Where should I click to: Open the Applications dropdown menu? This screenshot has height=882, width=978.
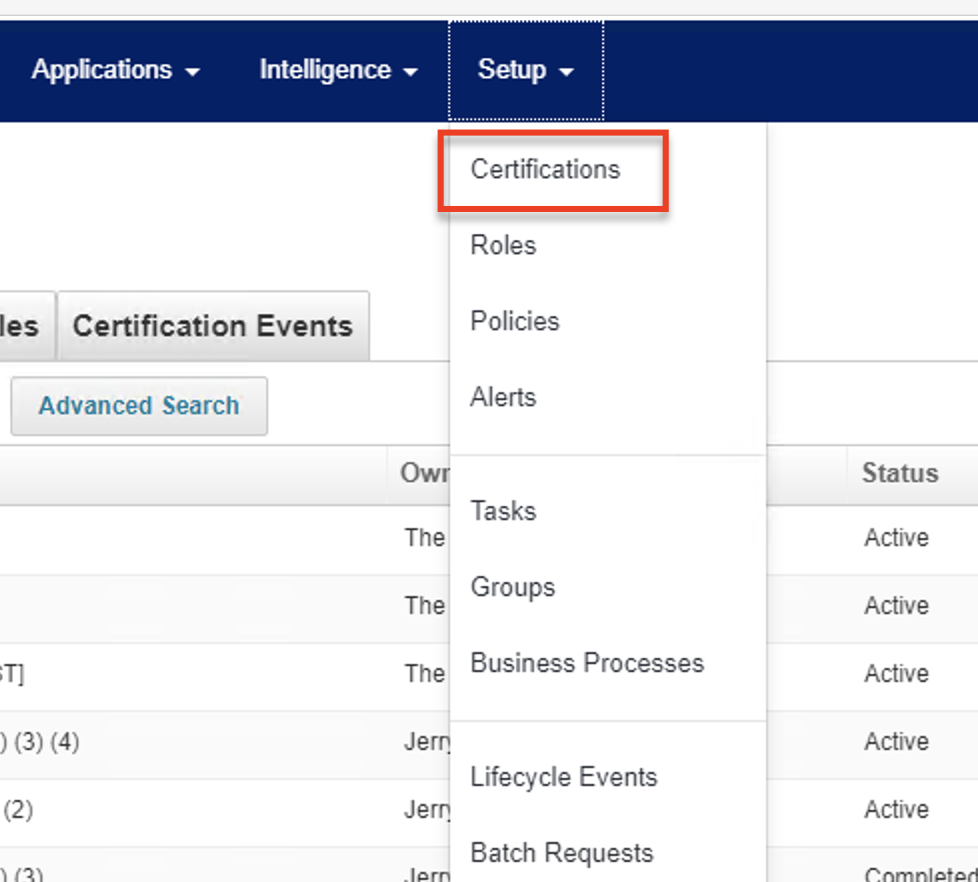click(x=115, y=71)
